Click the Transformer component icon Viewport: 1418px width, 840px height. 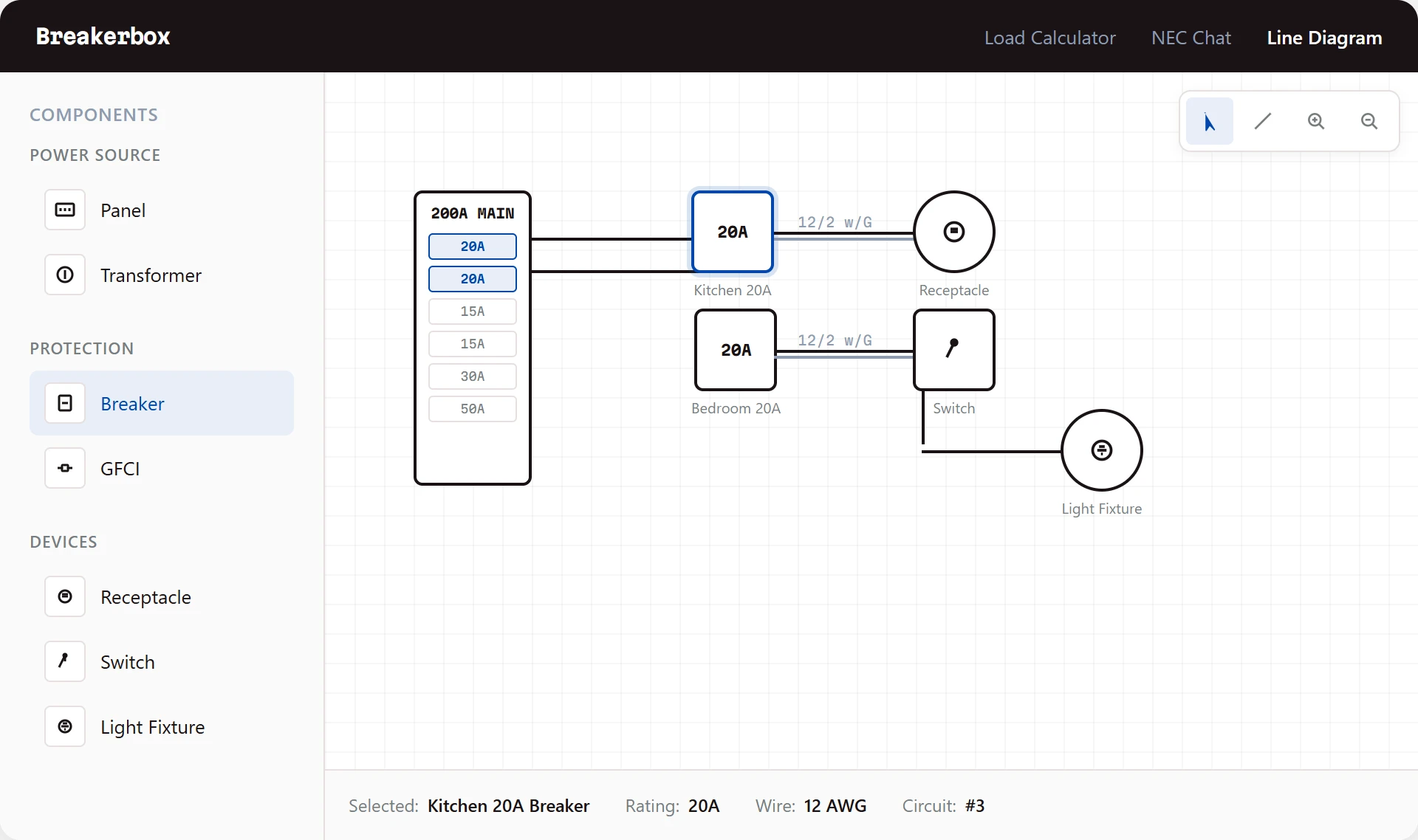coord(65,275)
